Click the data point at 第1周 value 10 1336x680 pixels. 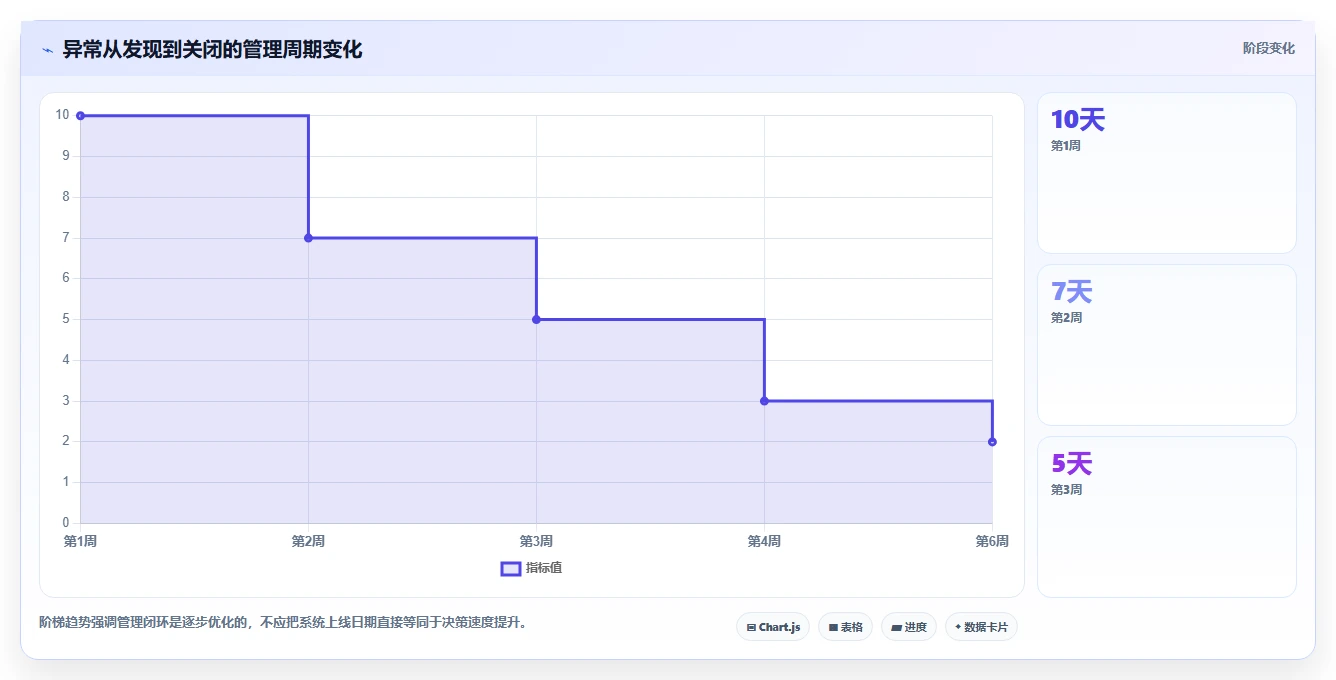(80, 115)
